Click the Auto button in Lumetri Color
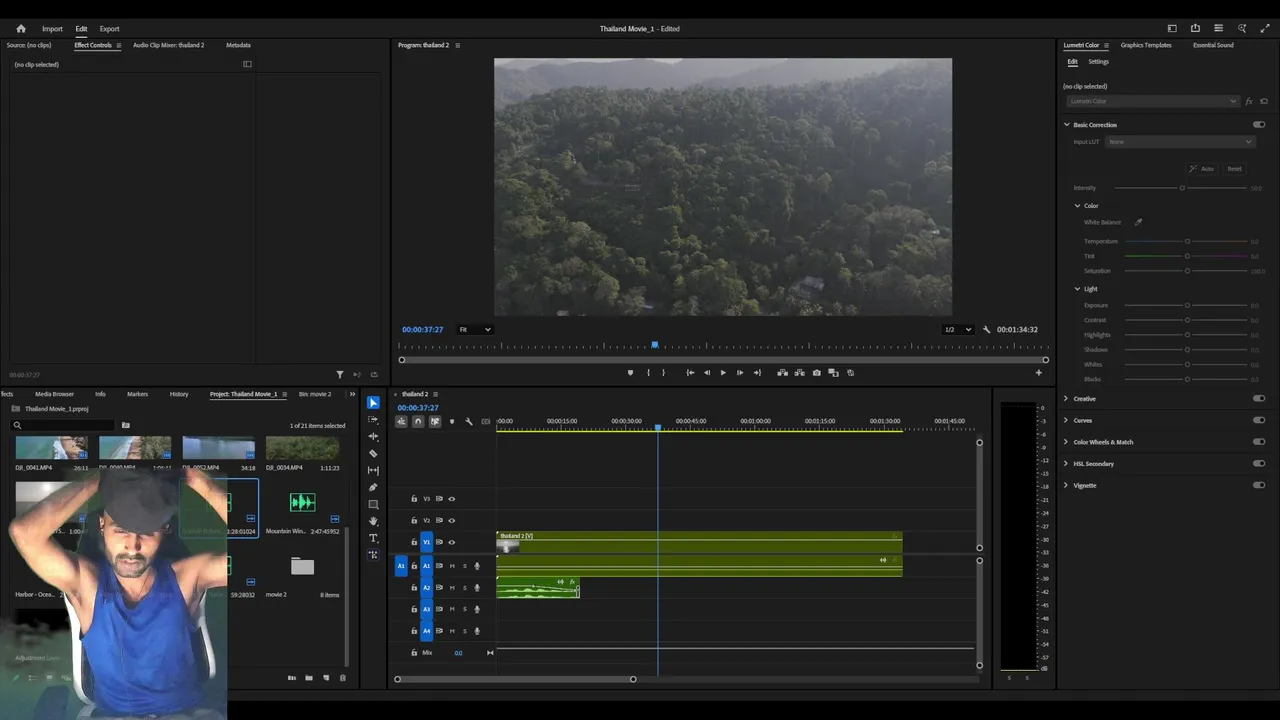This screenshot has height=720, width=1280. (x=1202, y=169)
